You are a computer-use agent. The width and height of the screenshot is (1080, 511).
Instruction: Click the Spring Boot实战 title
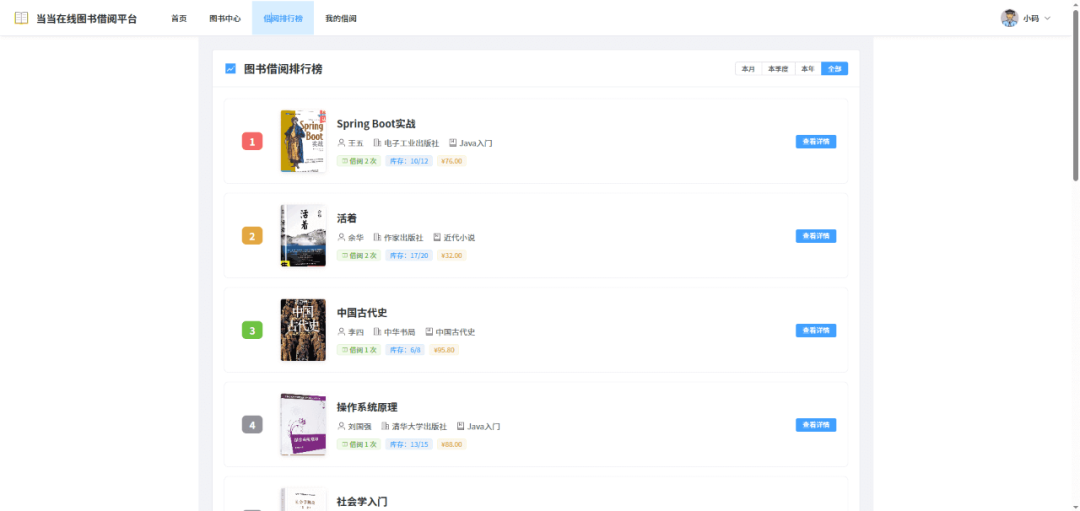point(376,124)
